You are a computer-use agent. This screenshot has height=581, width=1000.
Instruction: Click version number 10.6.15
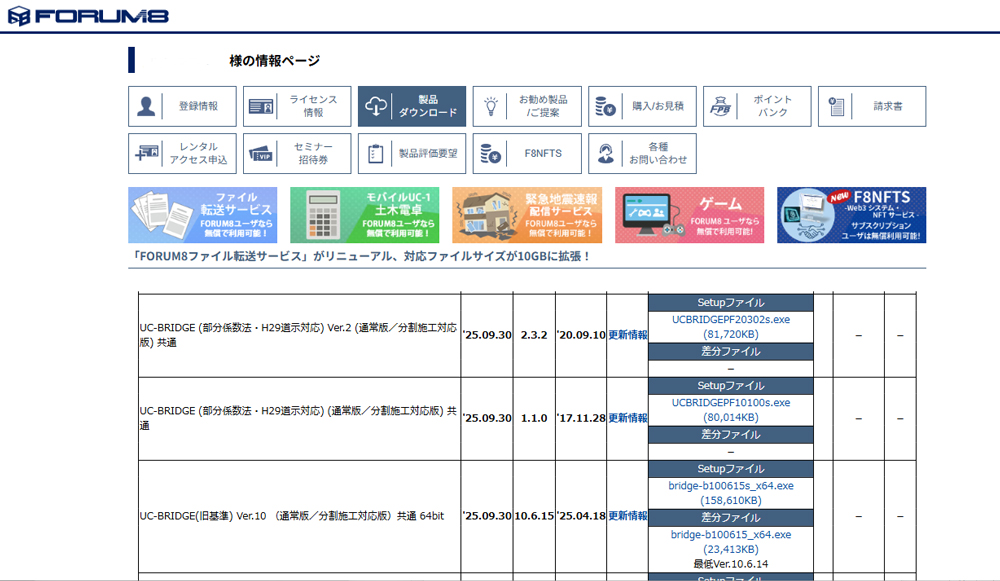(534, 516)
